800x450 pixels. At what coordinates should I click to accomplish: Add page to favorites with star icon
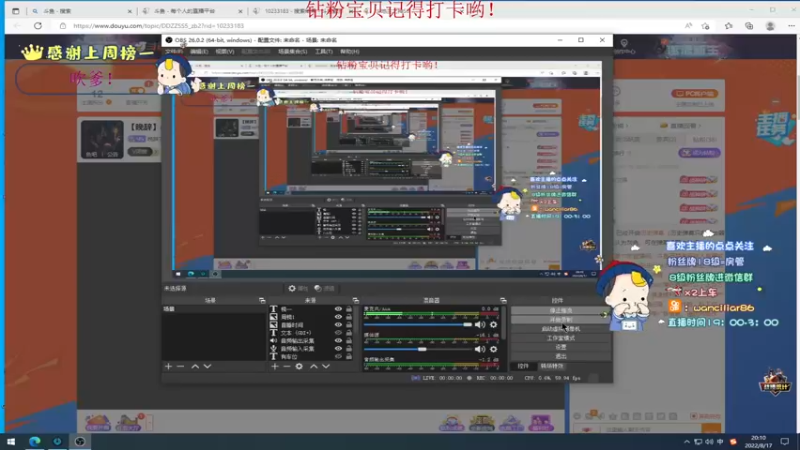(x=706, y=26)
